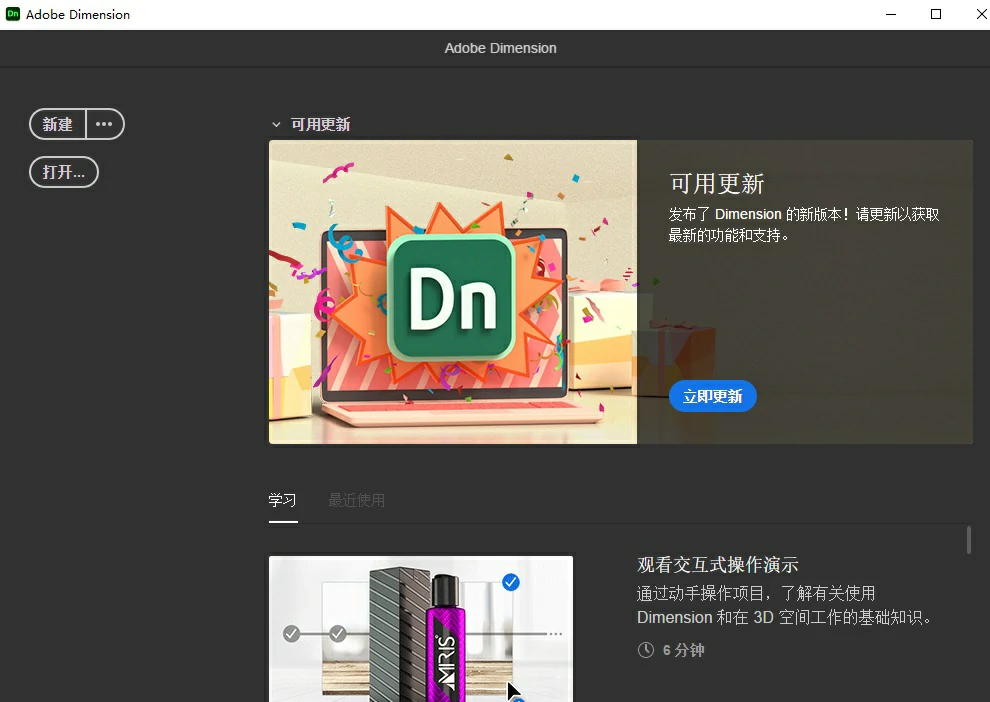Click 立即更新 to update Dimension
The height and width of the screenshot is (702, 990).
click(712, 396)
